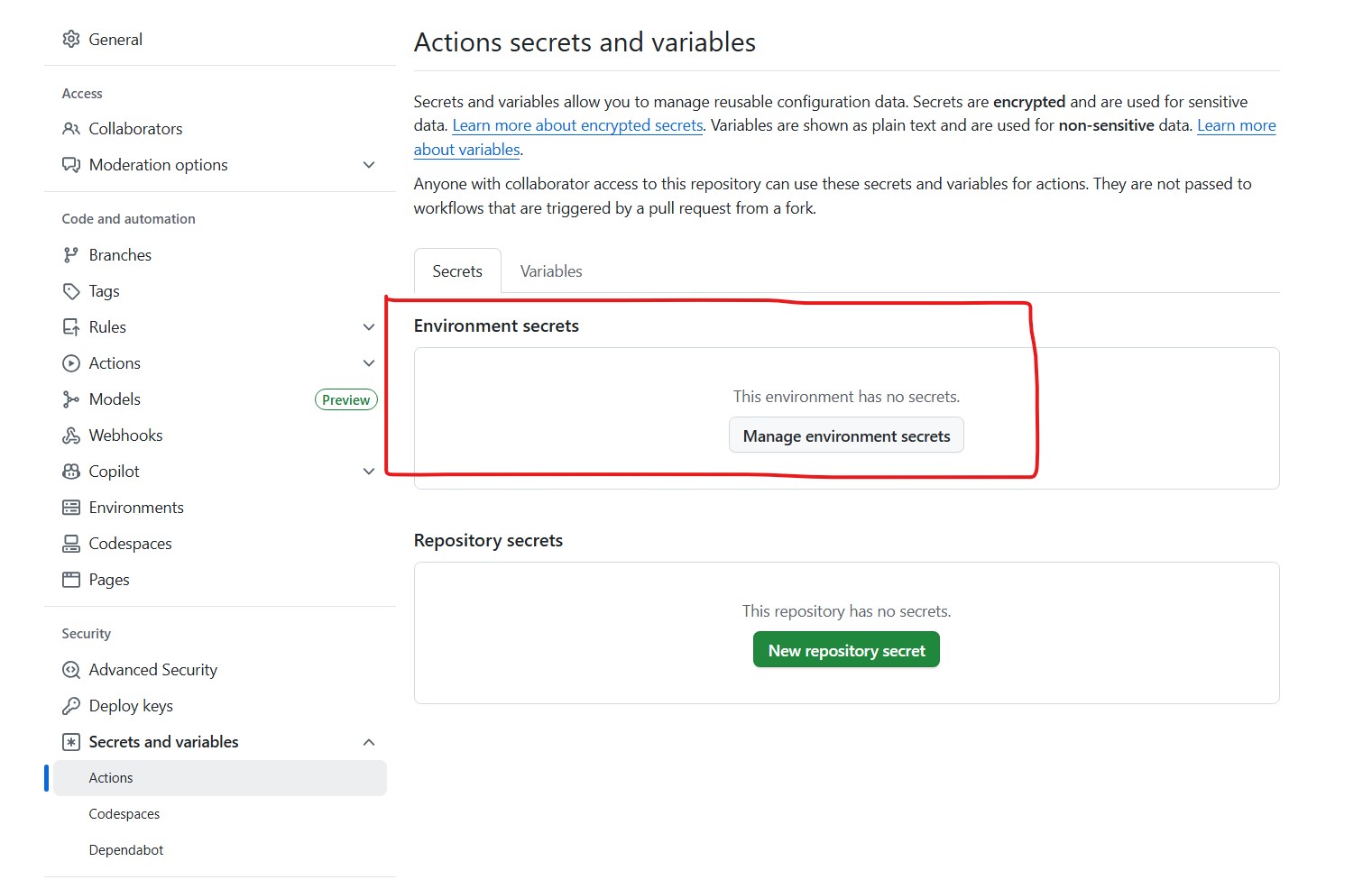
Task: Select the Secrets tab
Action: click(457, 271)
